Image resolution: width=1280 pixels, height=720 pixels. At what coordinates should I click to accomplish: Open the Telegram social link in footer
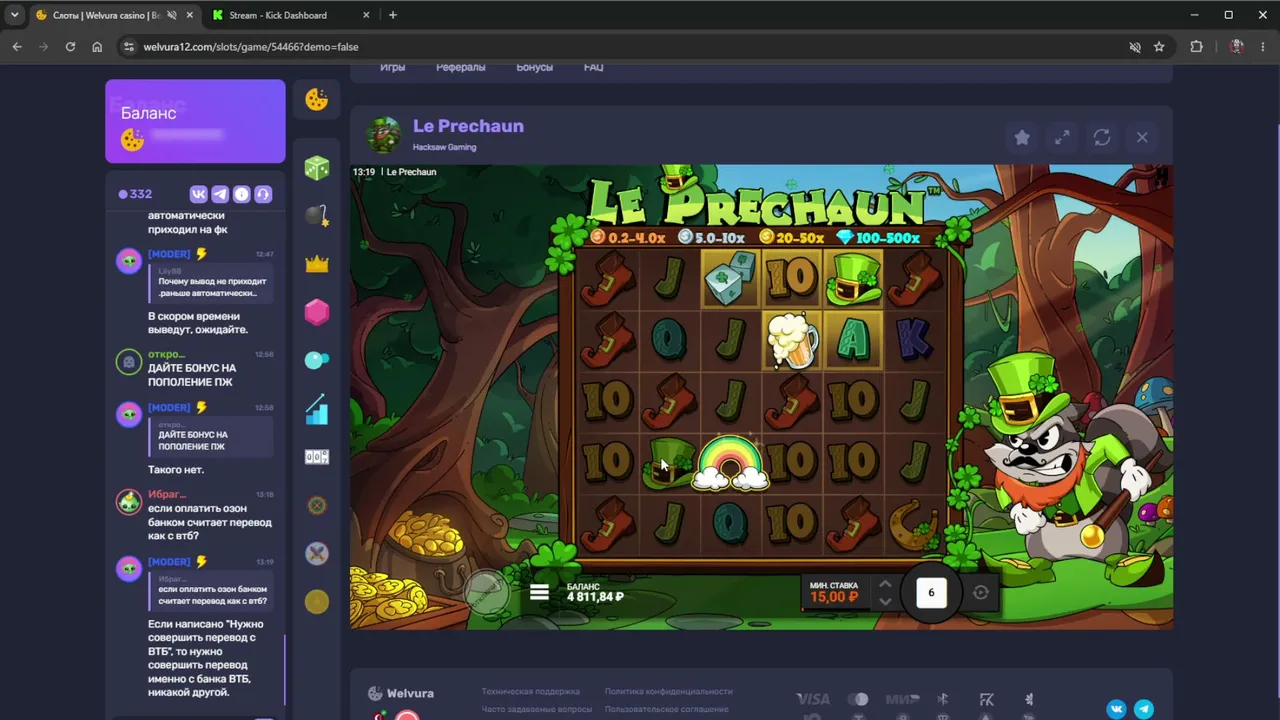click(x=1144, y=709)
